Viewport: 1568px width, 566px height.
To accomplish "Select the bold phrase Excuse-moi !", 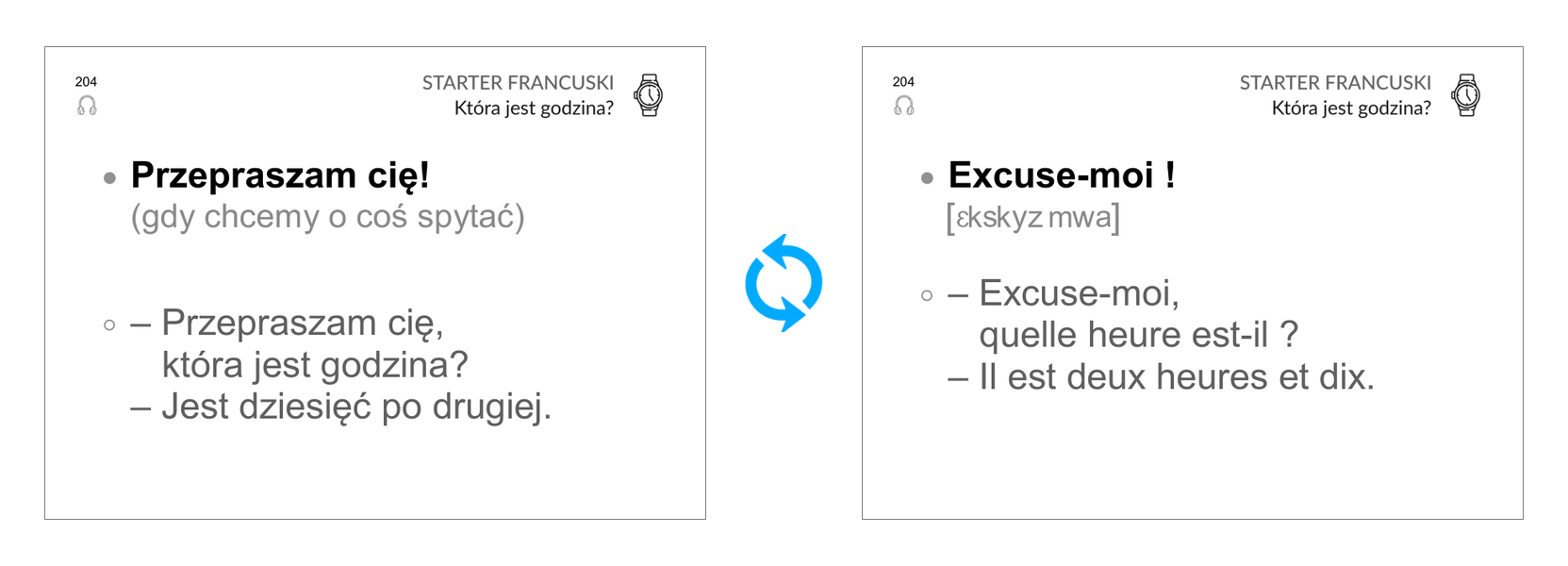I will click(1062, 175).
